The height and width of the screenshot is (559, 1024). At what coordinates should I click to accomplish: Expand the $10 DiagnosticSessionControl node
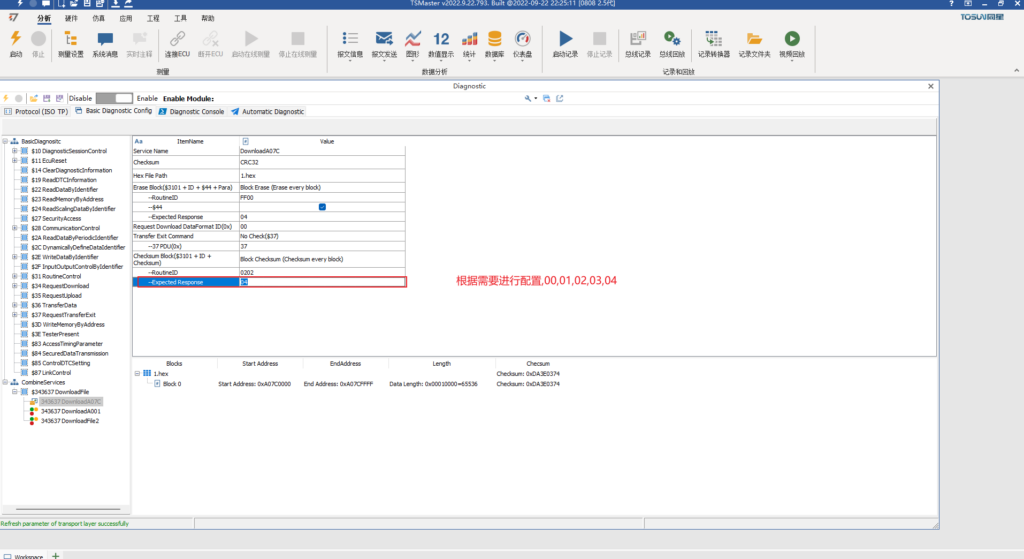(14, 151)
